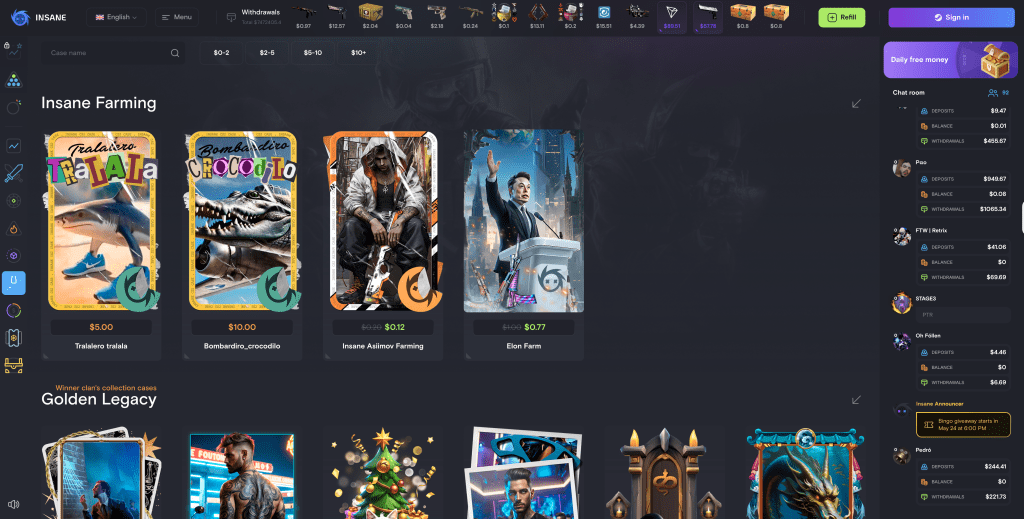The image size is (1024, 519).
Task: Filter cases by $0-2 price
Action: (221, 53)
